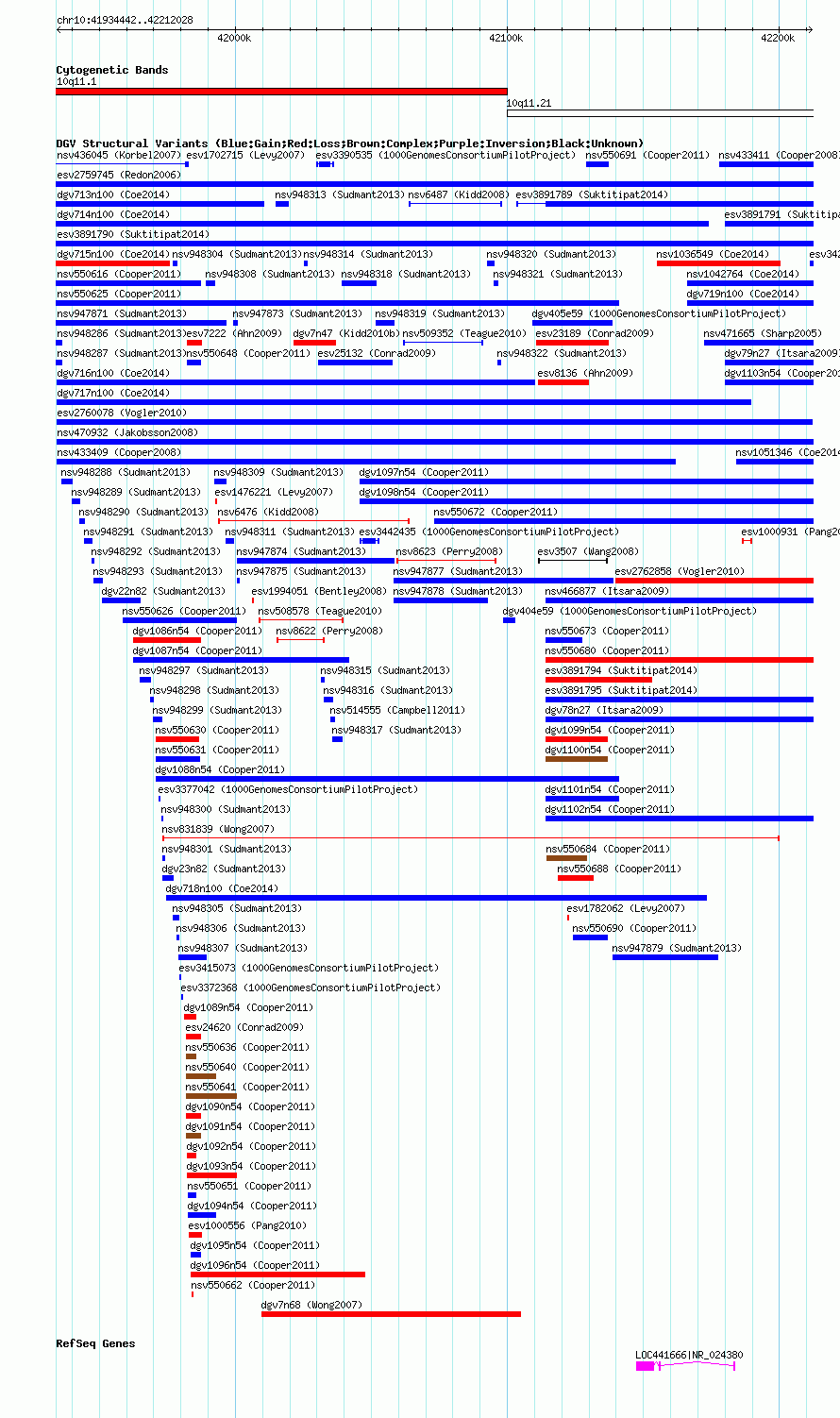The image size is (840, 1418).
Task: Click the Cytogenetic Bands track title
Action: coord(112,70)
